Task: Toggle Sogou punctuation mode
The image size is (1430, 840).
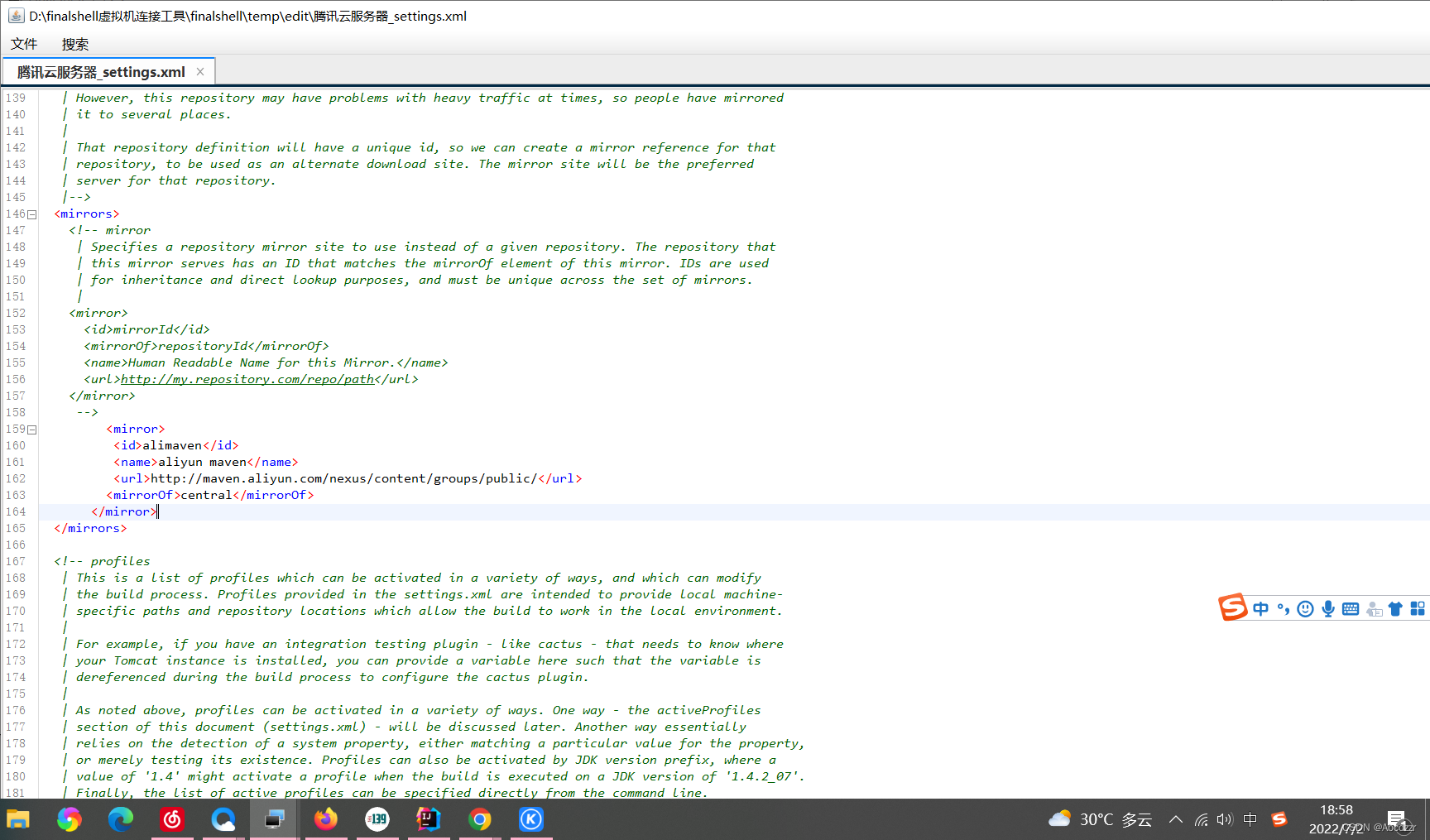Action: point(1283,609)
